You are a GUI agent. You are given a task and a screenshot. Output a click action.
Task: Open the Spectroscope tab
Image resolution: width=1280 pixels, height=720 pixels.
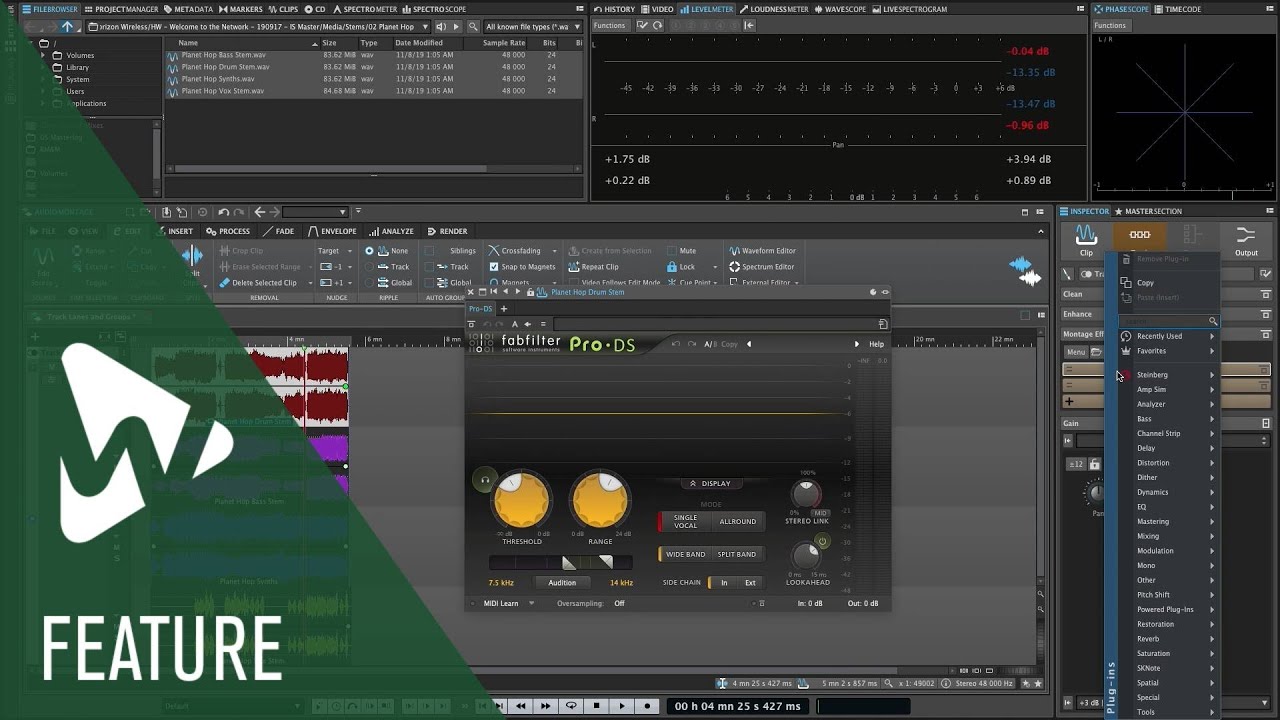tap(434, 9)
